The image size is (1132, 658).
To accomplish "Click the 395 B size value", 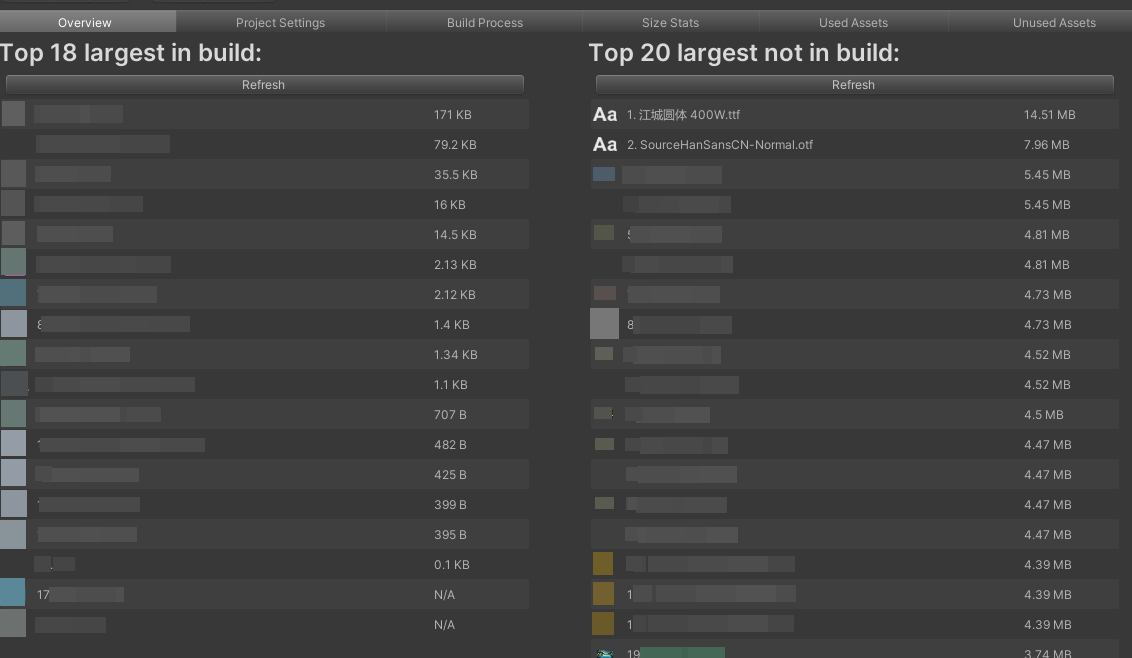I will click(x=450, y=534).
